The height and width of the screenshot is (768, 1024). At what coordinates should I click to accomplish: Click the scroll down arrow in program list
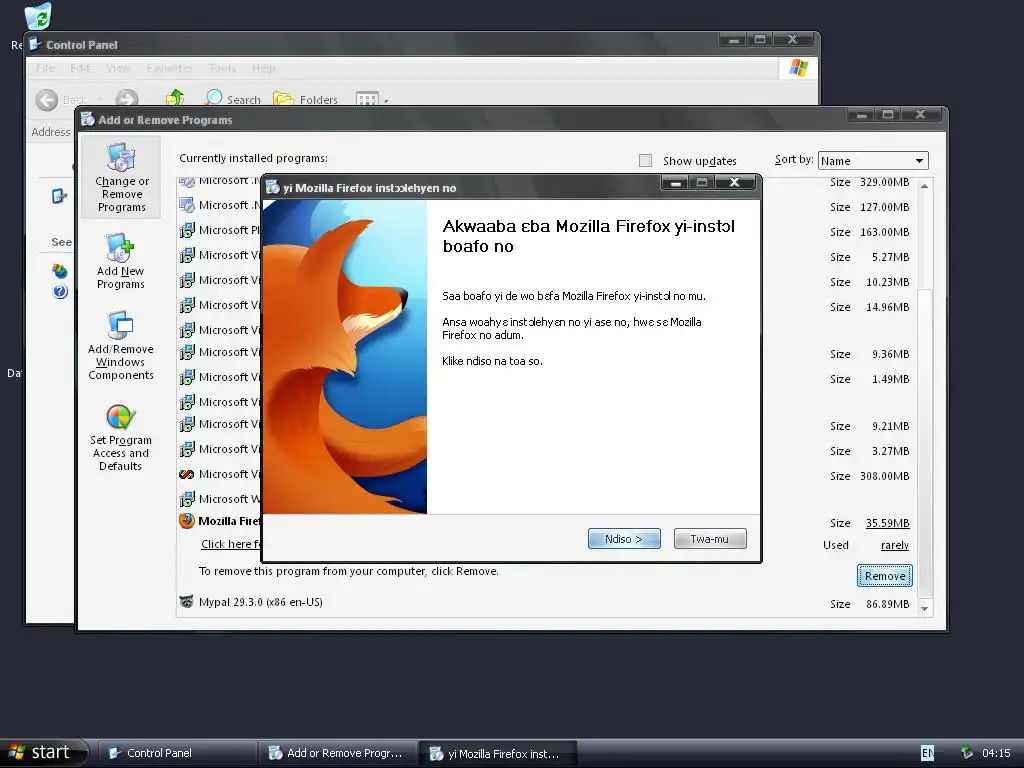(x=924, y=608)
